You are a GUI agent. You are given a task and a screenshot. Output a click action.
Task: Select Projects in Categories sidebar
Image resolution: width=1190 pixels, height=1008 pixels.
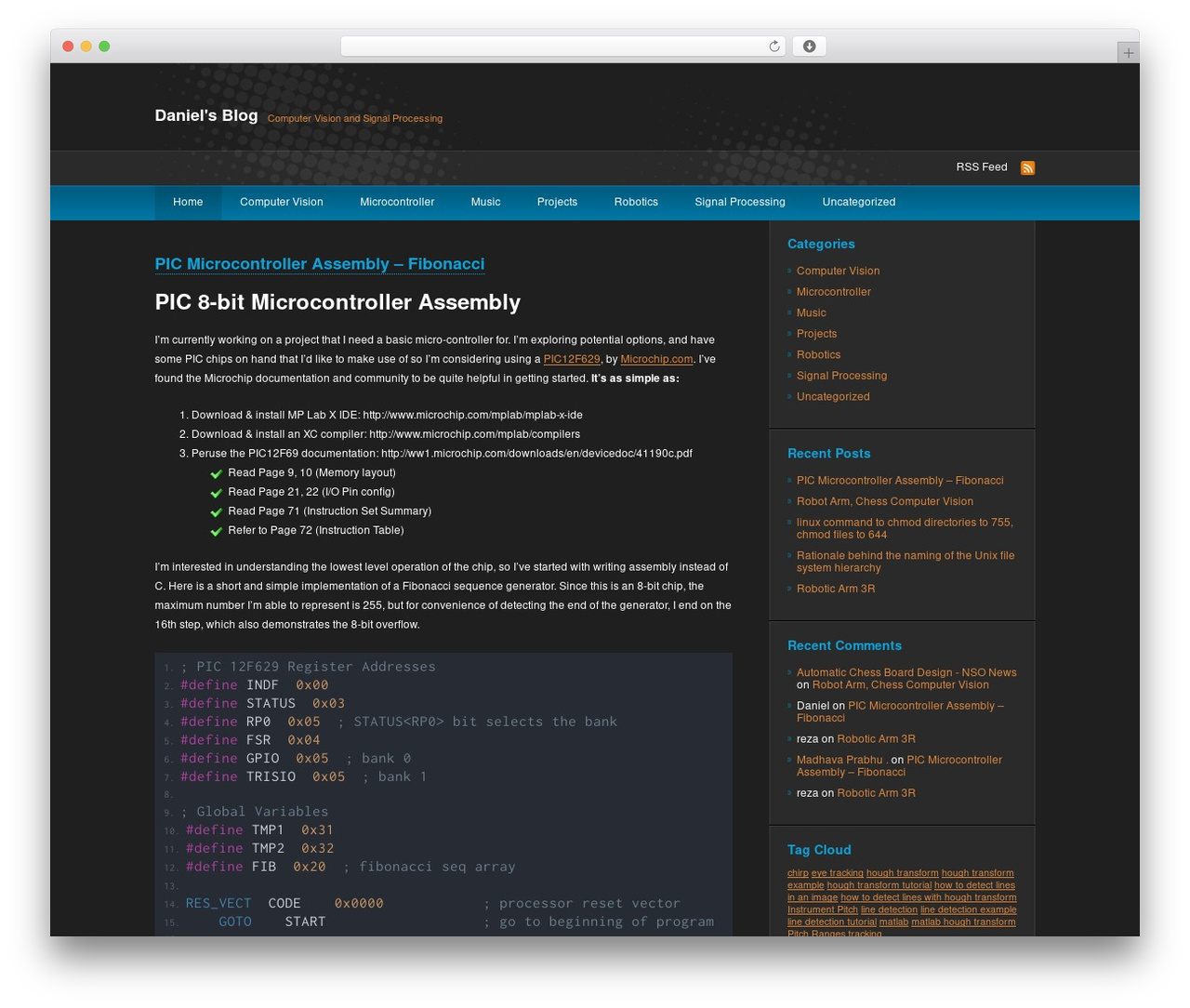click(817, 334)
